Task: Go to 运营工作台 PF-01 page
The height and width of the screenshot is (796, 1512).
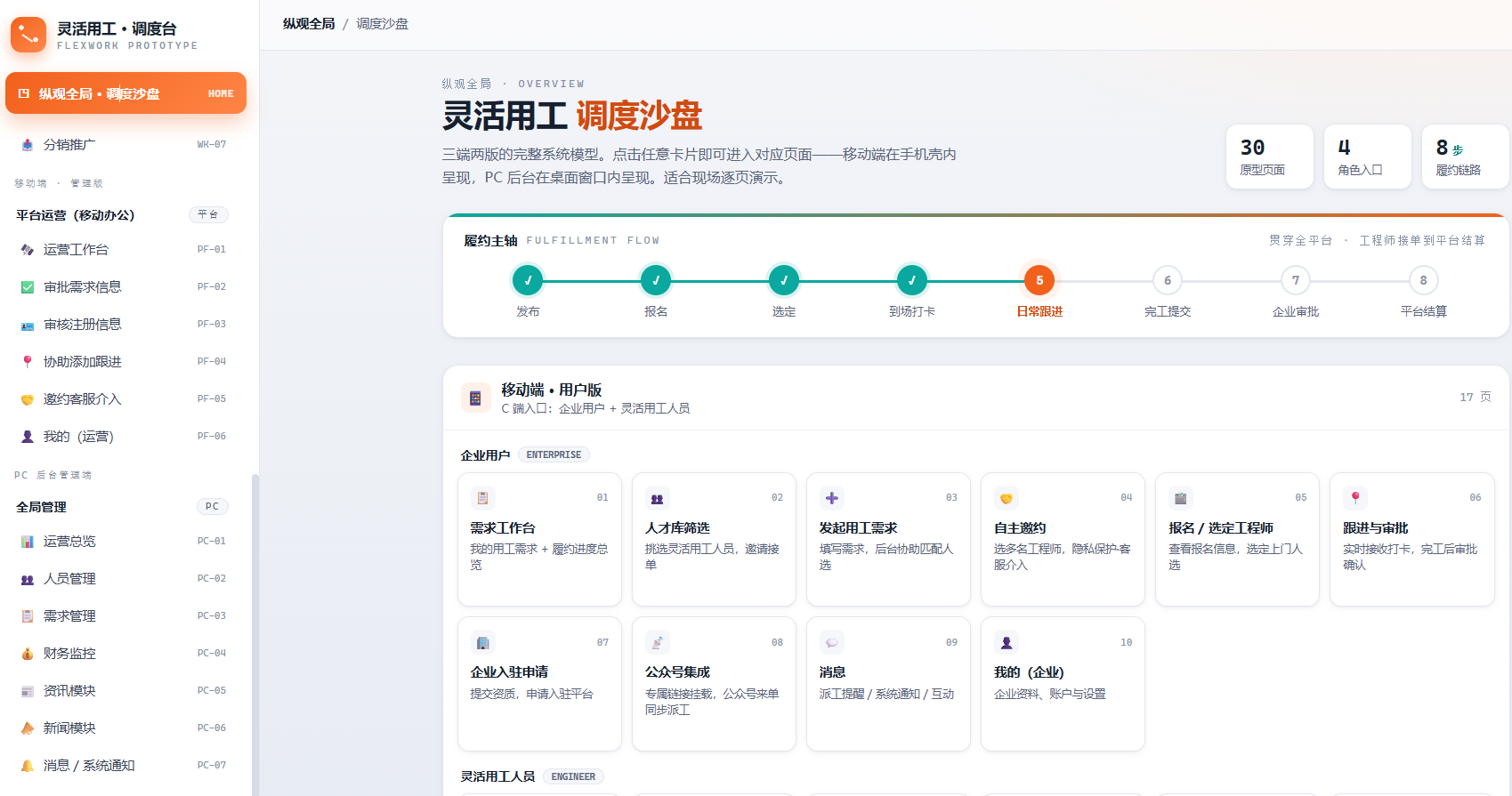Action: click(125, 250)
